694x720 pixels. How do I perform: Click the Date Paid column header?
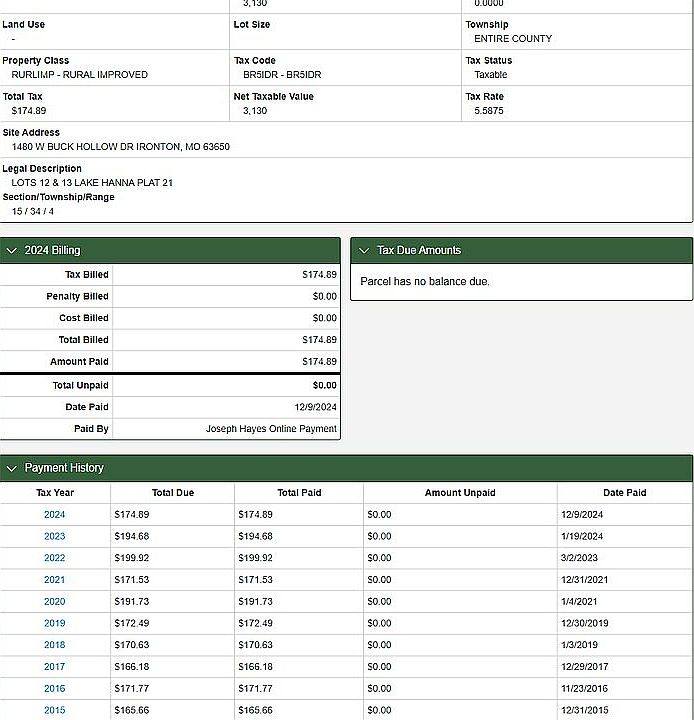coord(624,493)
